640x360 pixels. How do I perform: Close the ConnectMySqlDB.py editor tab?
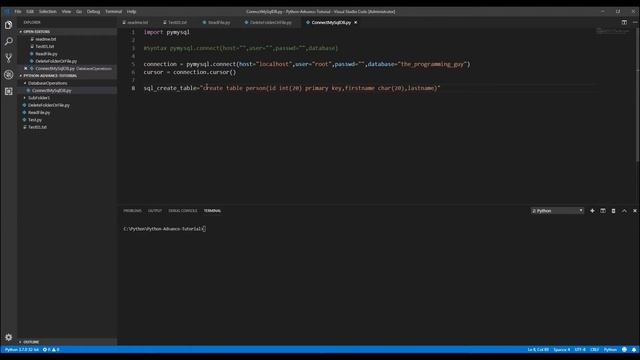(x=356, y=22)
